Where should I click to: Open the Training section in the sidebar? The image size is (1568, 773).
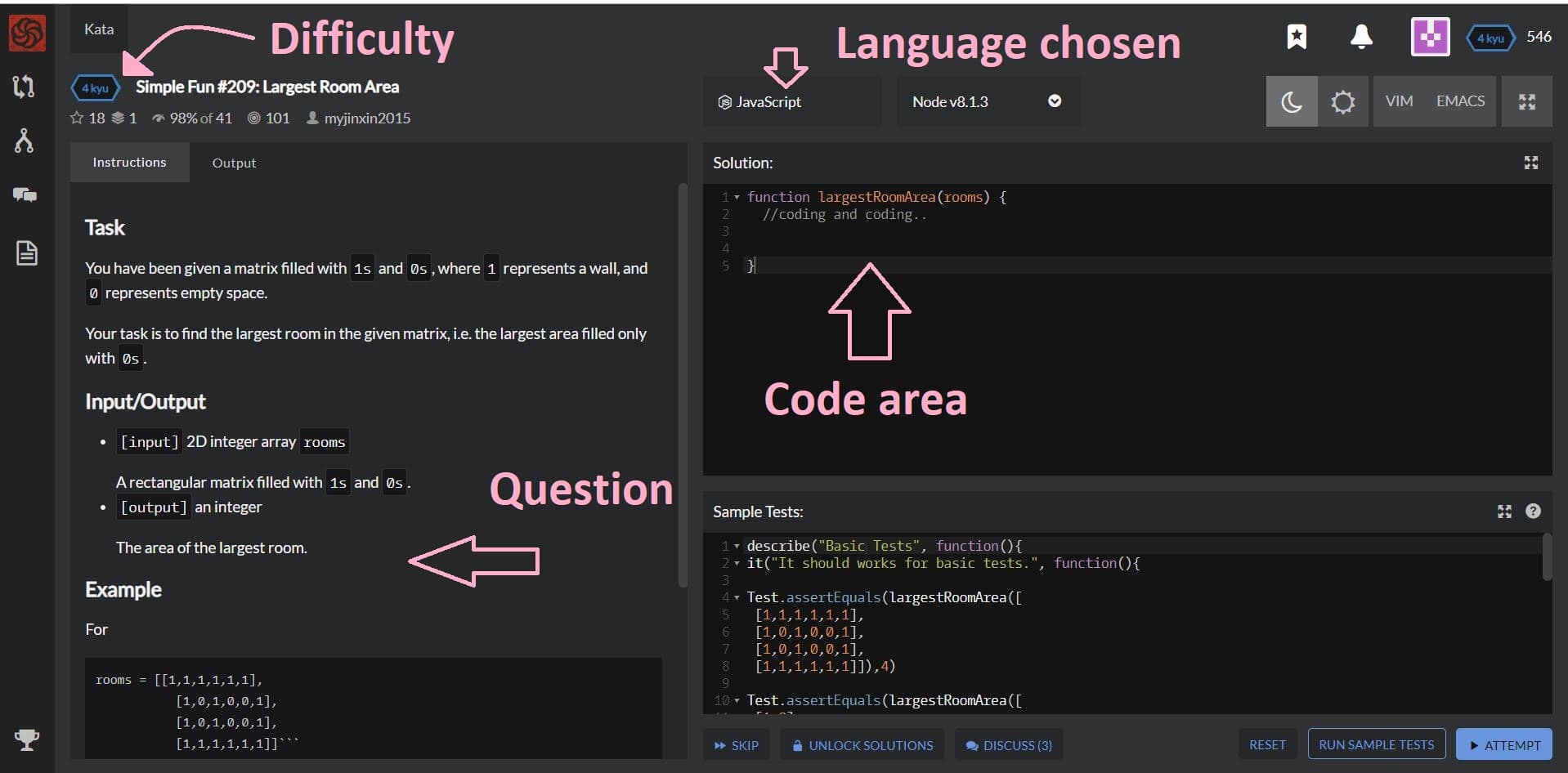tap(24, 87)
